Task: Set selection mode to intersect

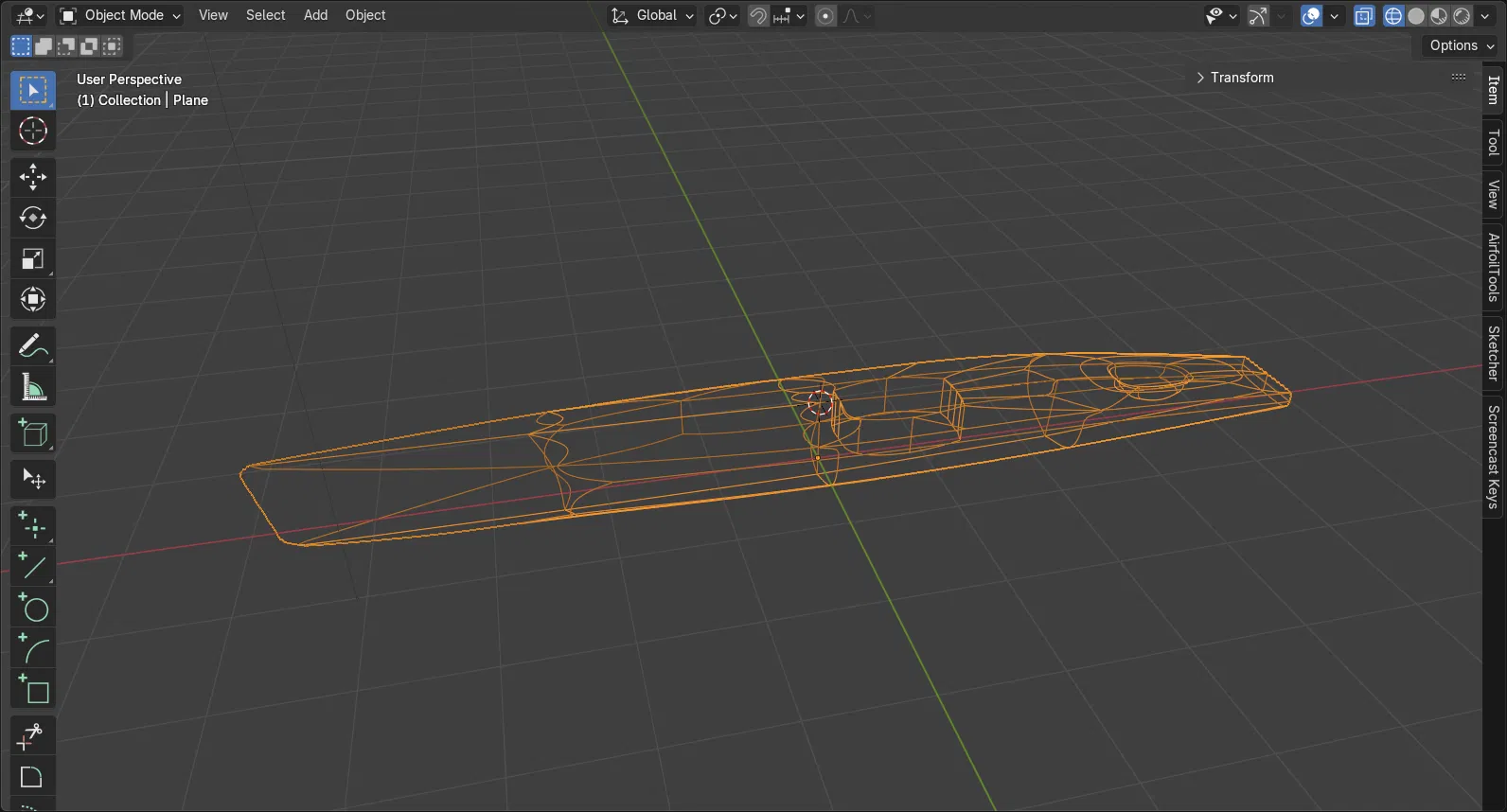Action: tap(112, 45)
